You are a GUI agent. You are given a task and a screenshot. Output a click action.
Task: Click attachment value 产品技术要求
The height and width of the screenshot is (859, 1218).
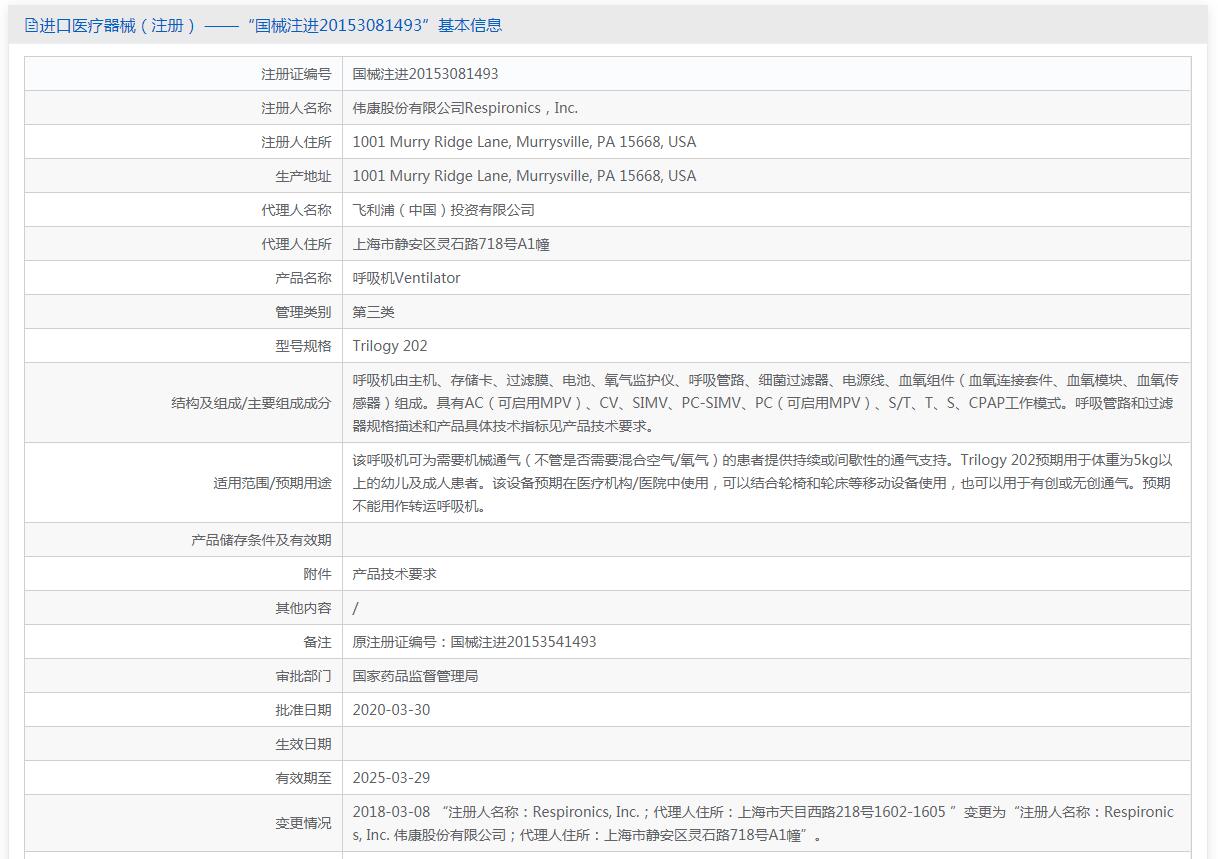(x=395, y=574)
